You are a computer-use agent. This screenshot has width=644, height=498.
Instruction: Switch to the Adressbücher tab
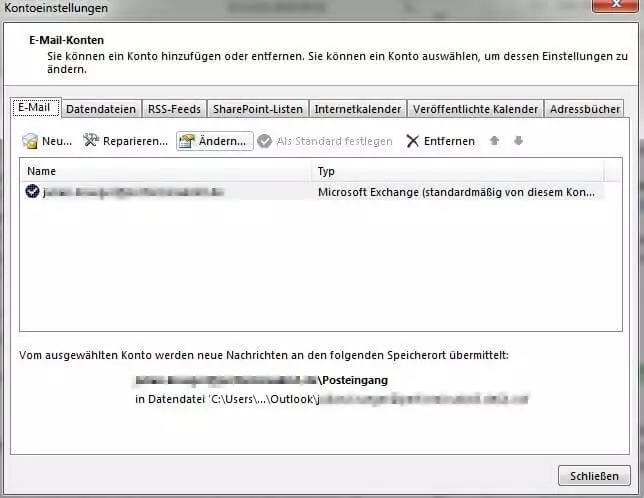[585, 109]
